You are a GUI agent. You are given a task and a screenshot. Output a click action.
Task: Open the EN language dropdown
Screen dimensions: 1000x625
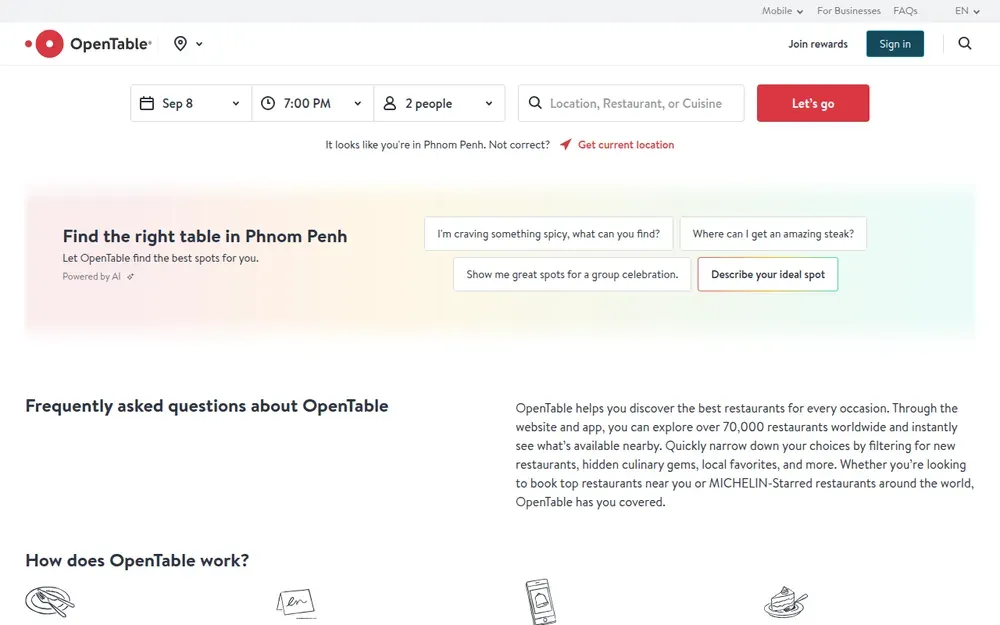point(967,11)
